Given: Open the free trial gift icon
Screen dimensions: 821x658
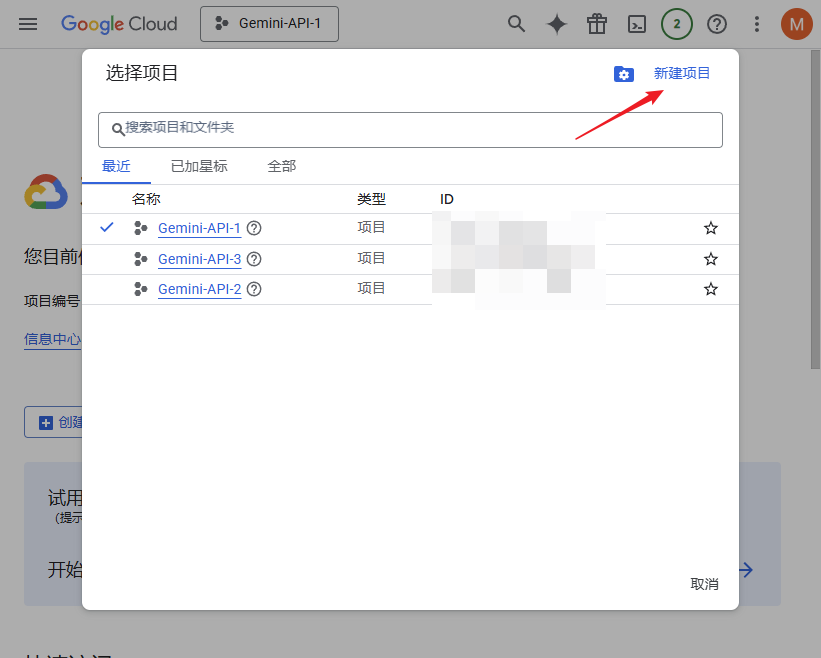Looking at the screenshot, I should pos(597,24).
